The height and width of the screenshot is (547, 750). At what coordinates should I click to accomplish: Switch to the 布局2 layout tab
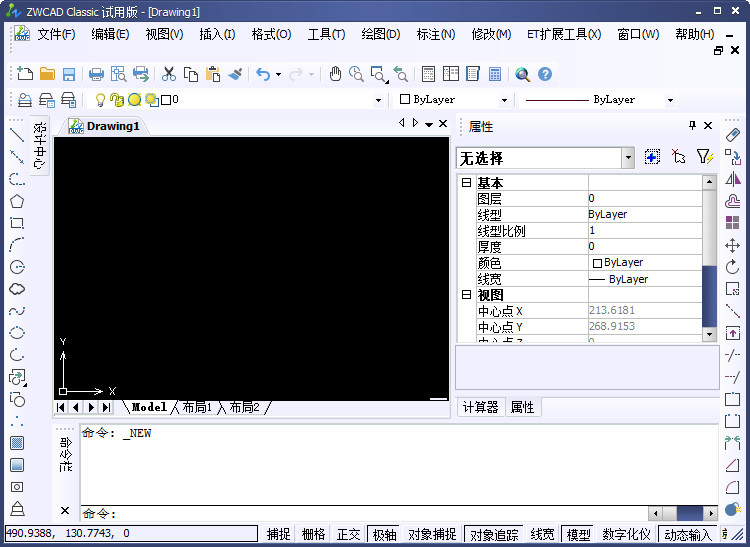click(x=244, y=407)
